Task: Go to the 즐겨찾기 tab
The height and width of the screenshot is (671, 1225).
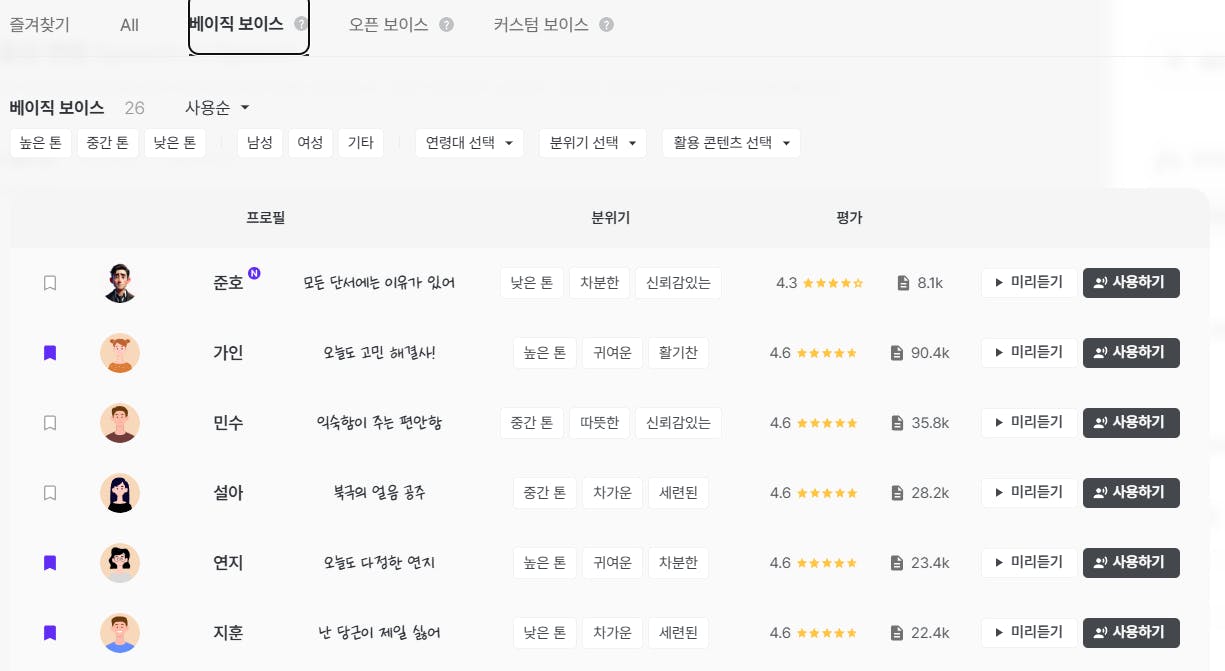Action: 39,25
